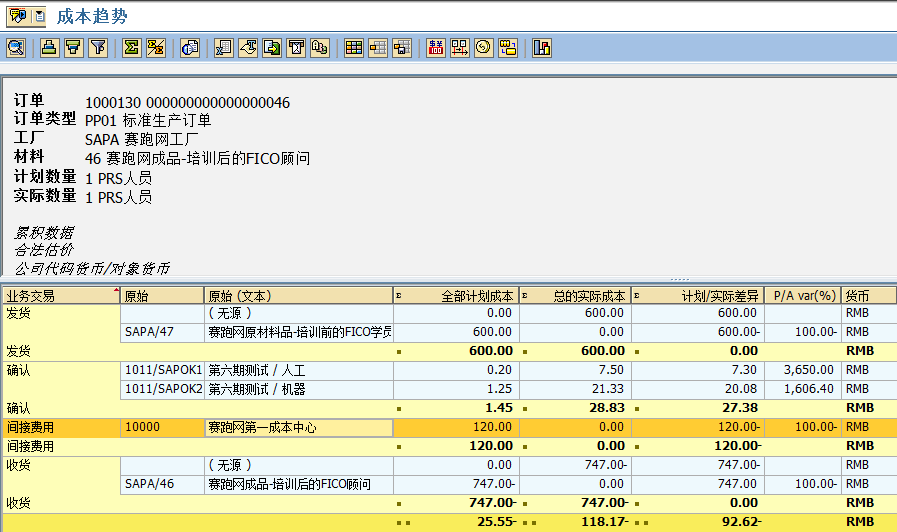Click the sum symbol in 总的实际成本 header
The height and width of the screenshot is (532, 897).
point(525,296)
